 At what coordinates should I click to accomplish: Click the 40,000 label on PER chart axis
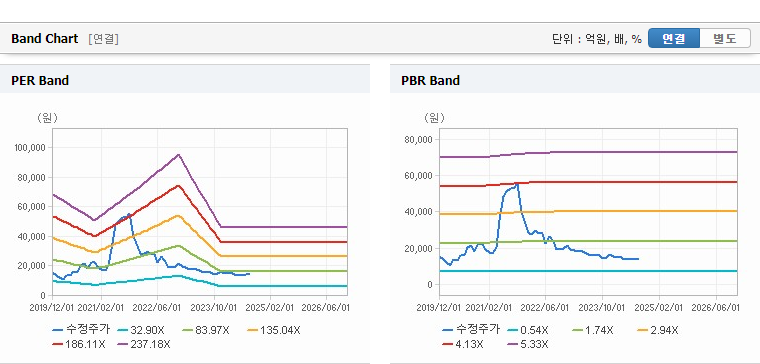coord(33,237)
